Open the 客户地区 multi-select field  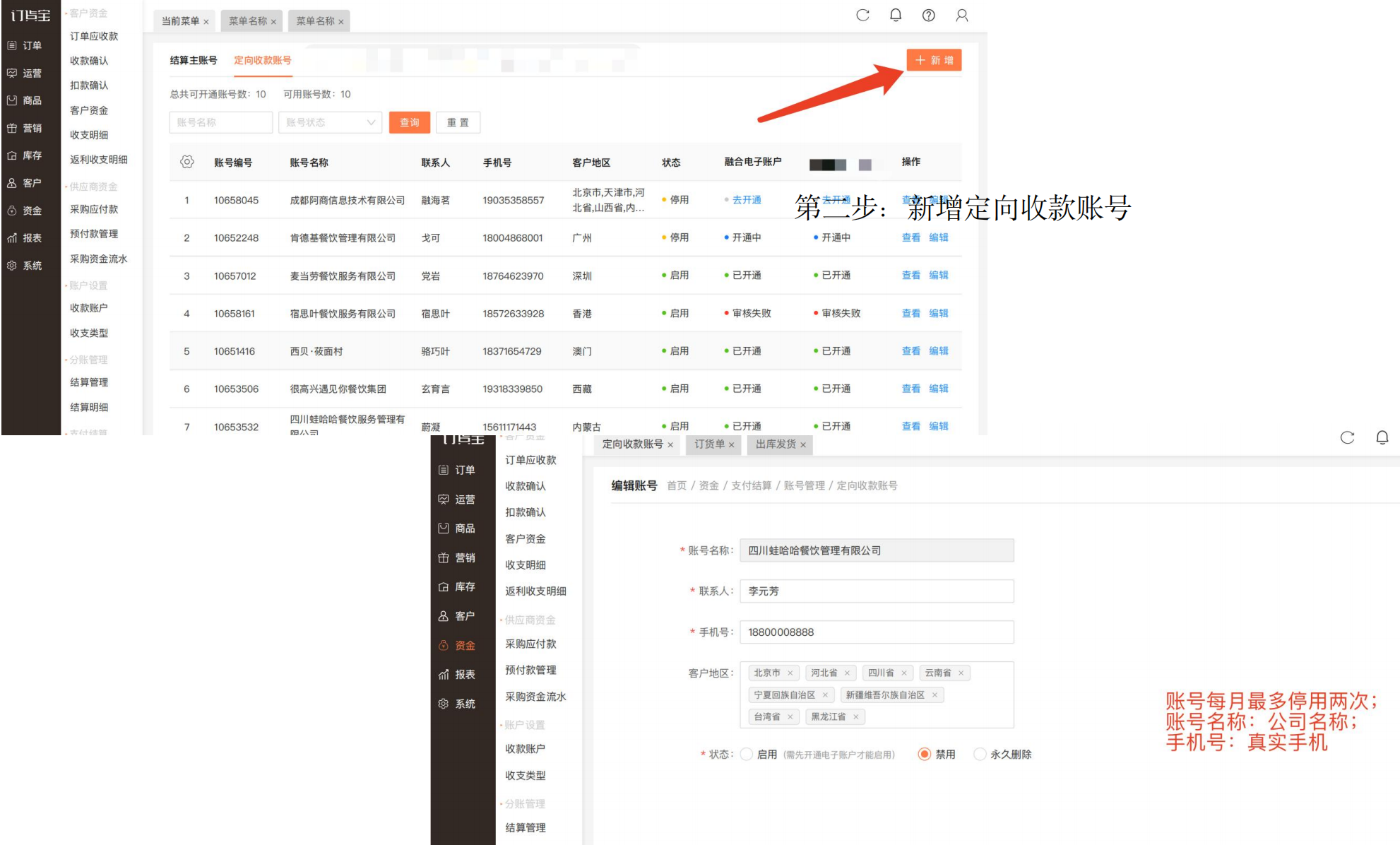pyautogui.click(x=877, y=695)
